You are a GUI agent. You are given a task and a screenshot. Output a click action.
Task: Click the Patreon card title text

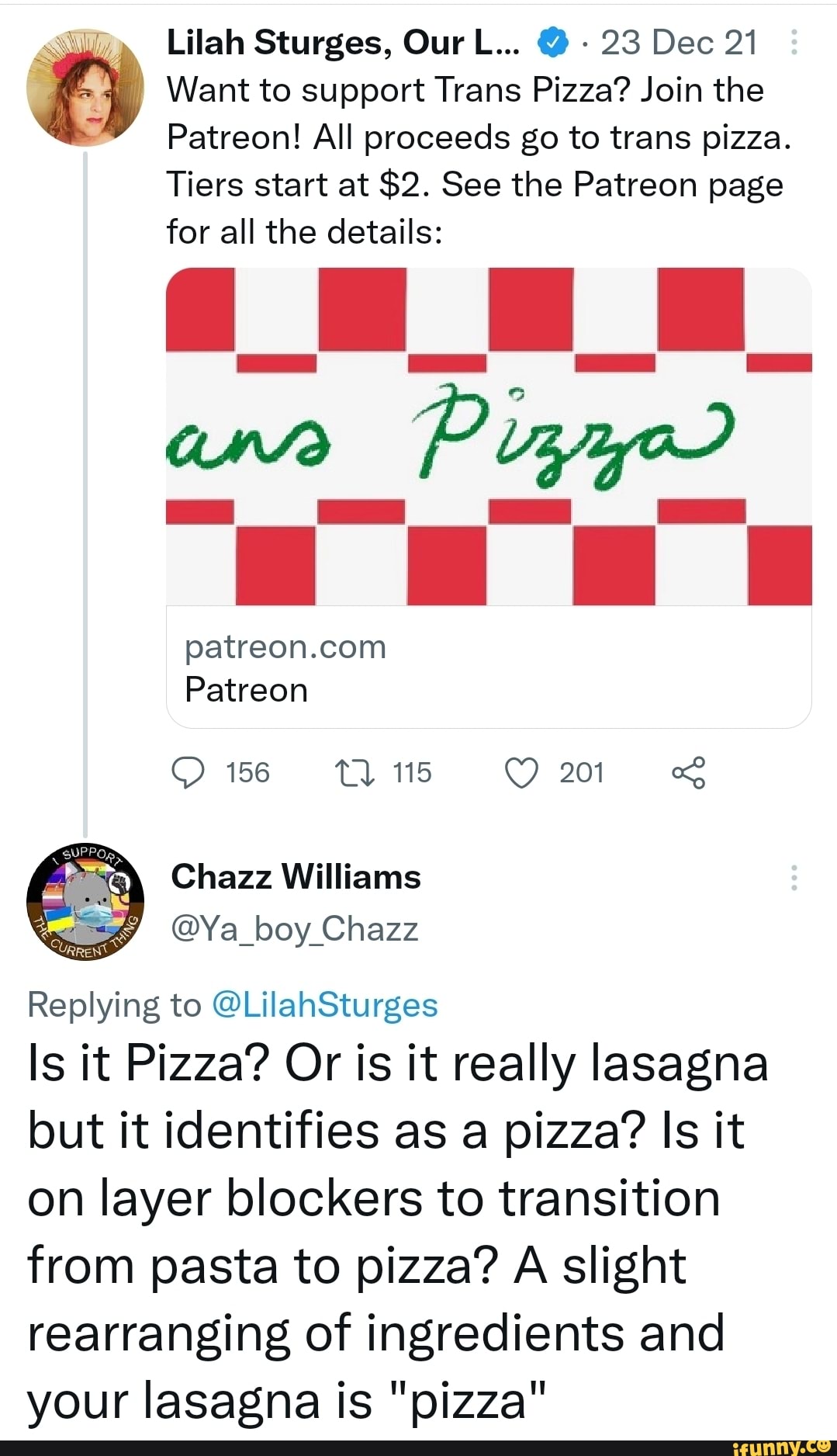(246, 690)
